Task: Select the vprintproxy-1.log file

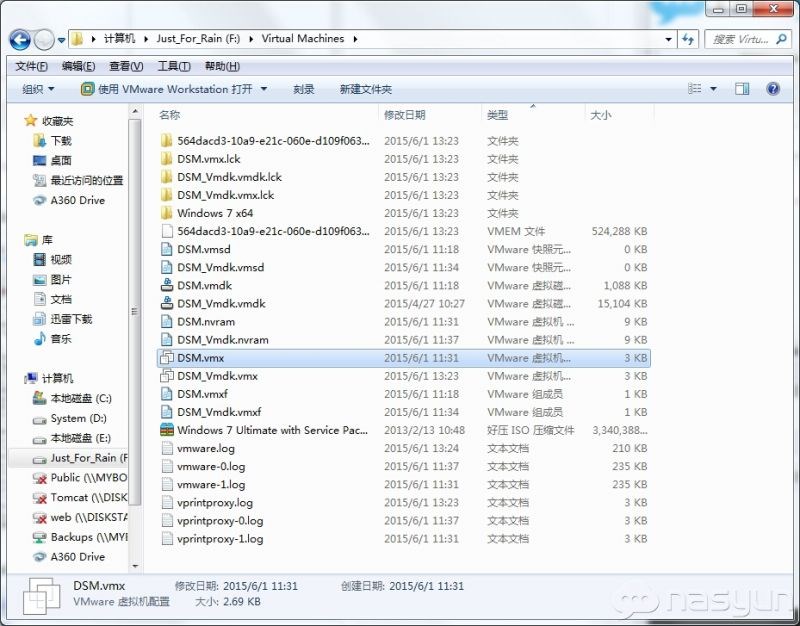Action: point(220,539)
